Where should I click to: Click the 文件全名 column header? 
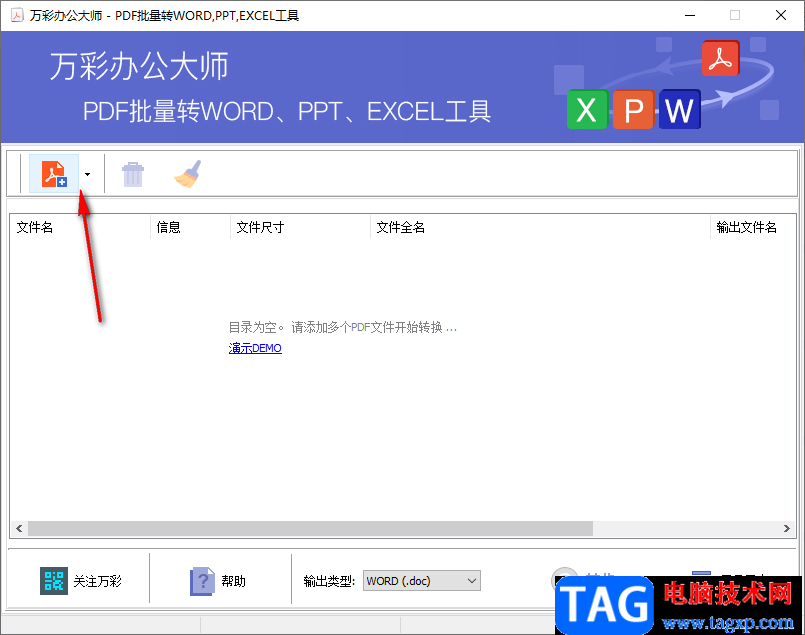(540, 227)
